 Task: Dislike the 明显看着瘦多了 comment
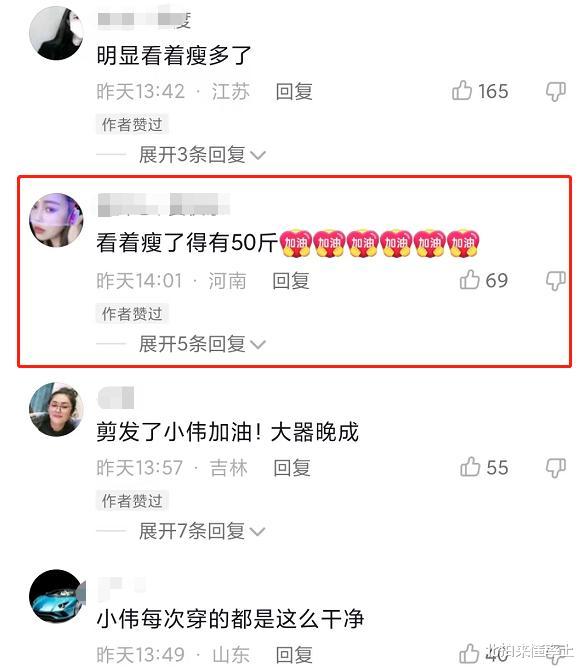(556, 91)
